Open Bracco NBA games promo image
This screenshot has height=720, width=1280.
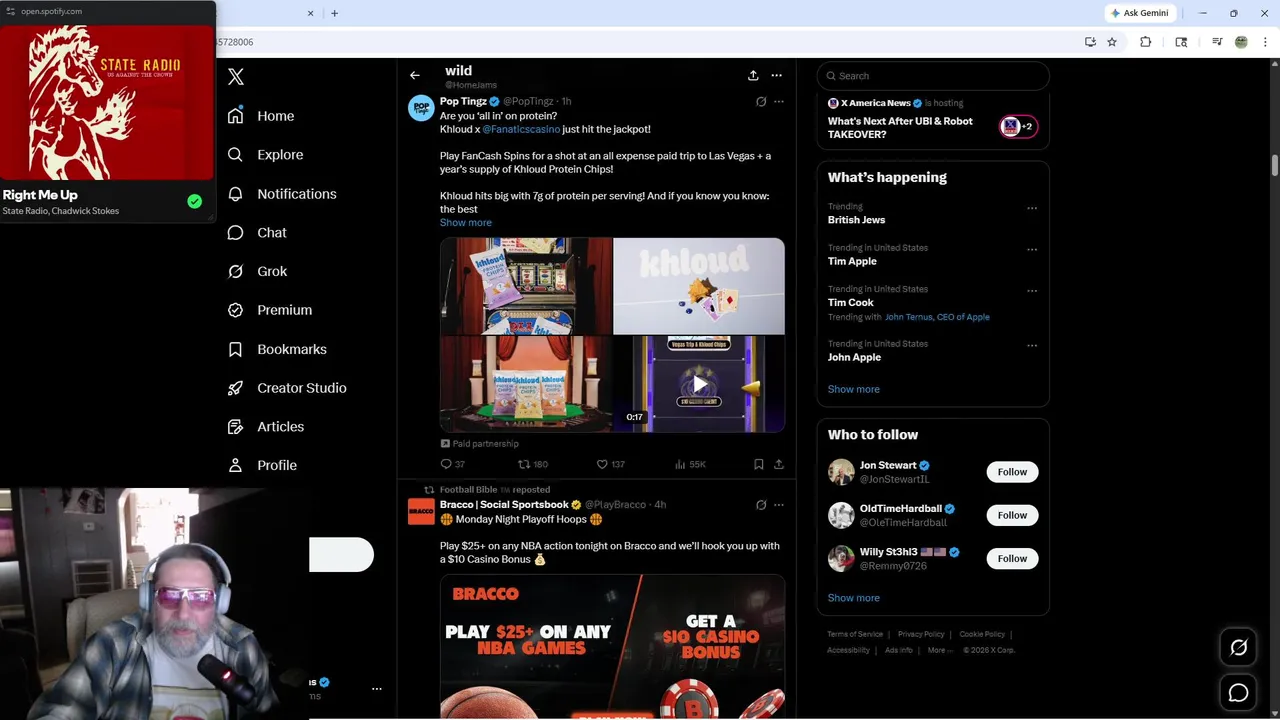612,646
